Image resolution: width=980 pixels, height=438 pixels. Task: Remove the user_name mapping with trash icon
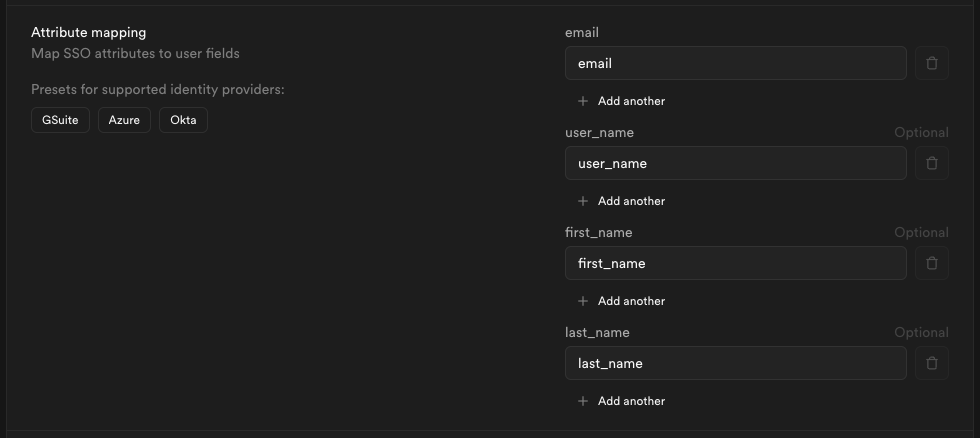coord(932,163)
